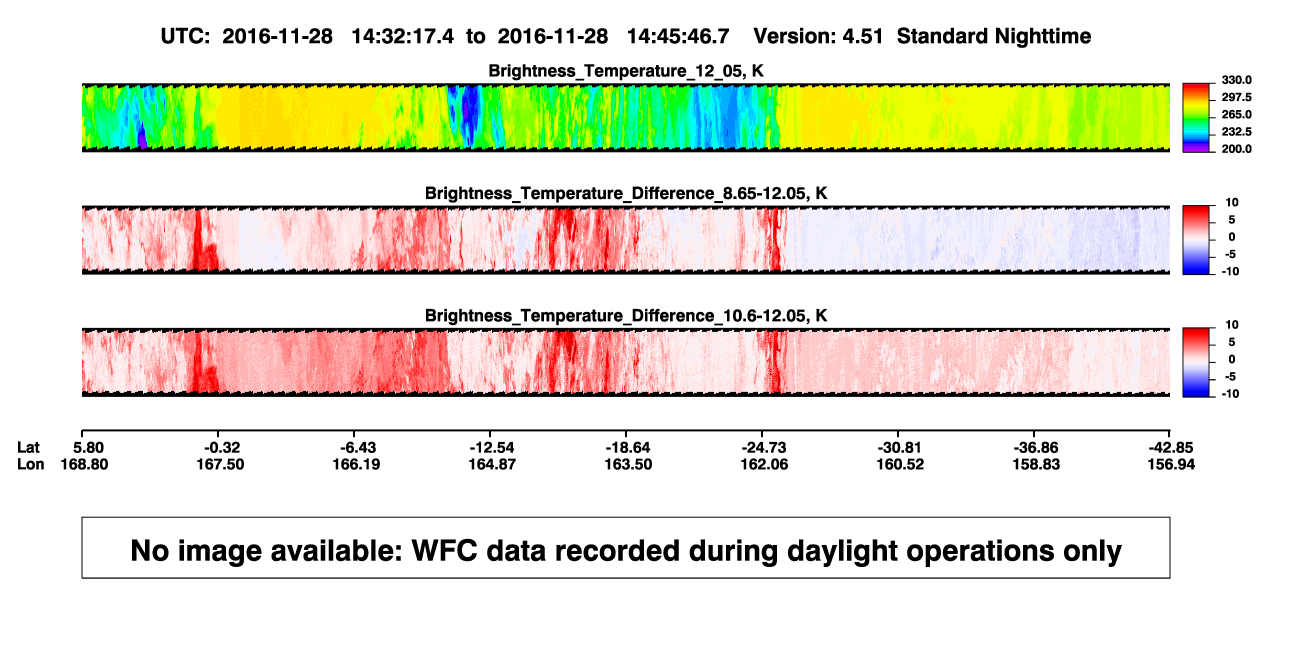Click the UTC: label in the header

[185, 36]
